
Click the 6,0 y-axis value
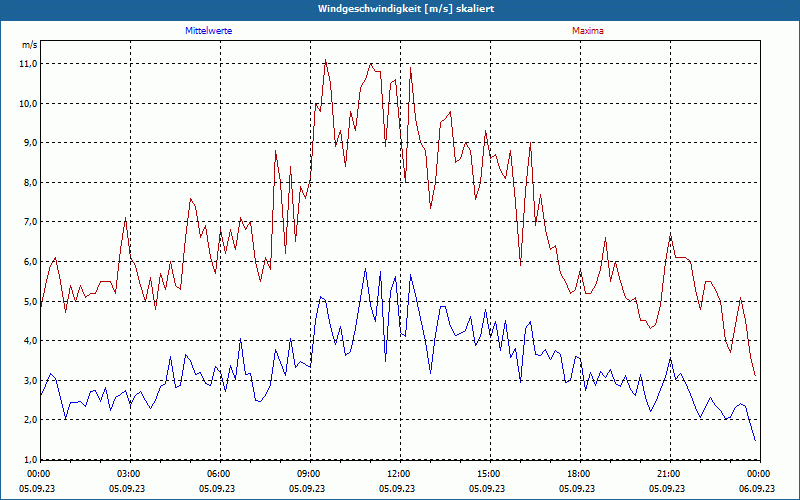31,262
